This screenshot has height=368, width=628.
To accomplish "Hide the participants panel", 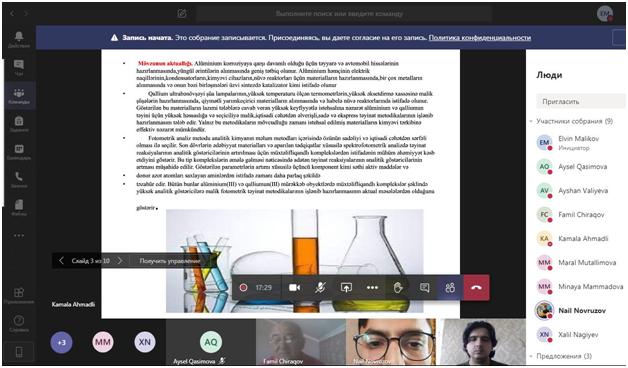I will point(450,288).
